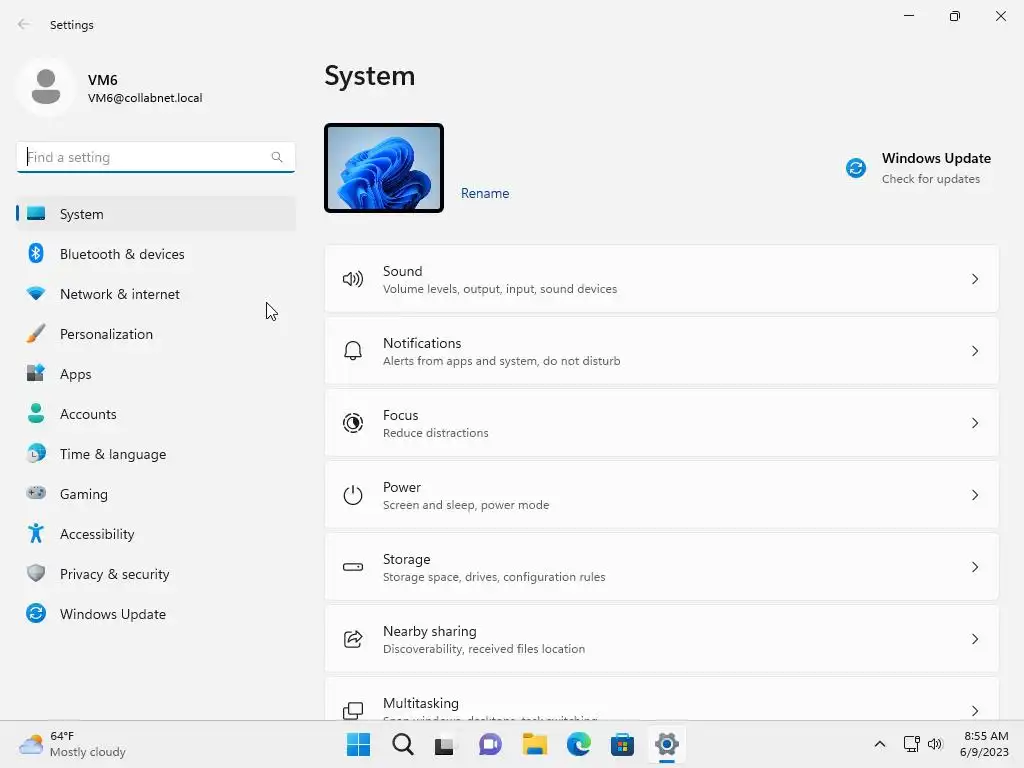1024x768 pixels.
Task: Select Gaming label in the sidebar
Action: [x=84, y=494]
